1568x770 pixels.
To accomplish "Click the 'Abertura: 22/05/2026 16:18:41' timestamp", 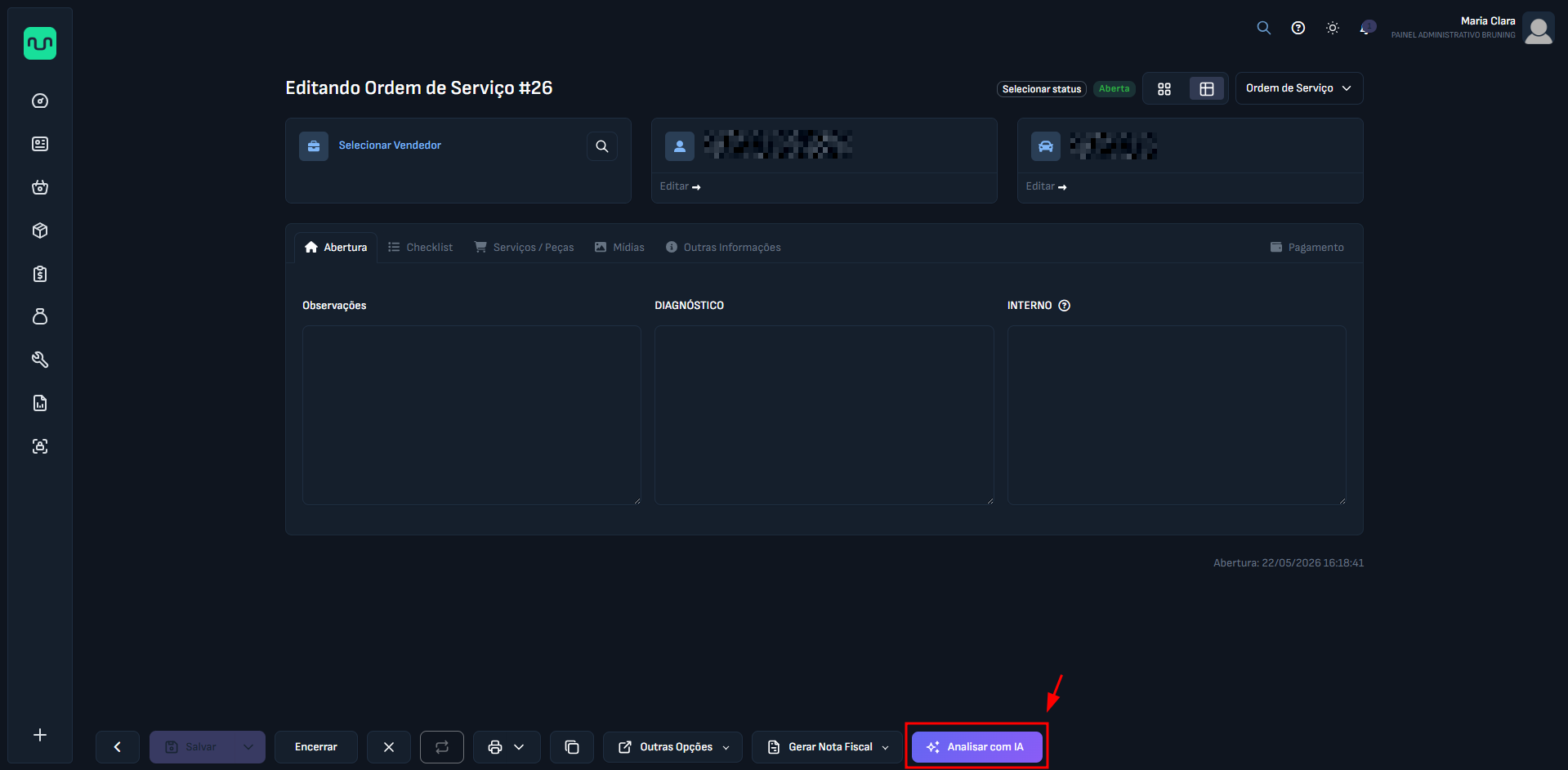I will coord(1289,563).
